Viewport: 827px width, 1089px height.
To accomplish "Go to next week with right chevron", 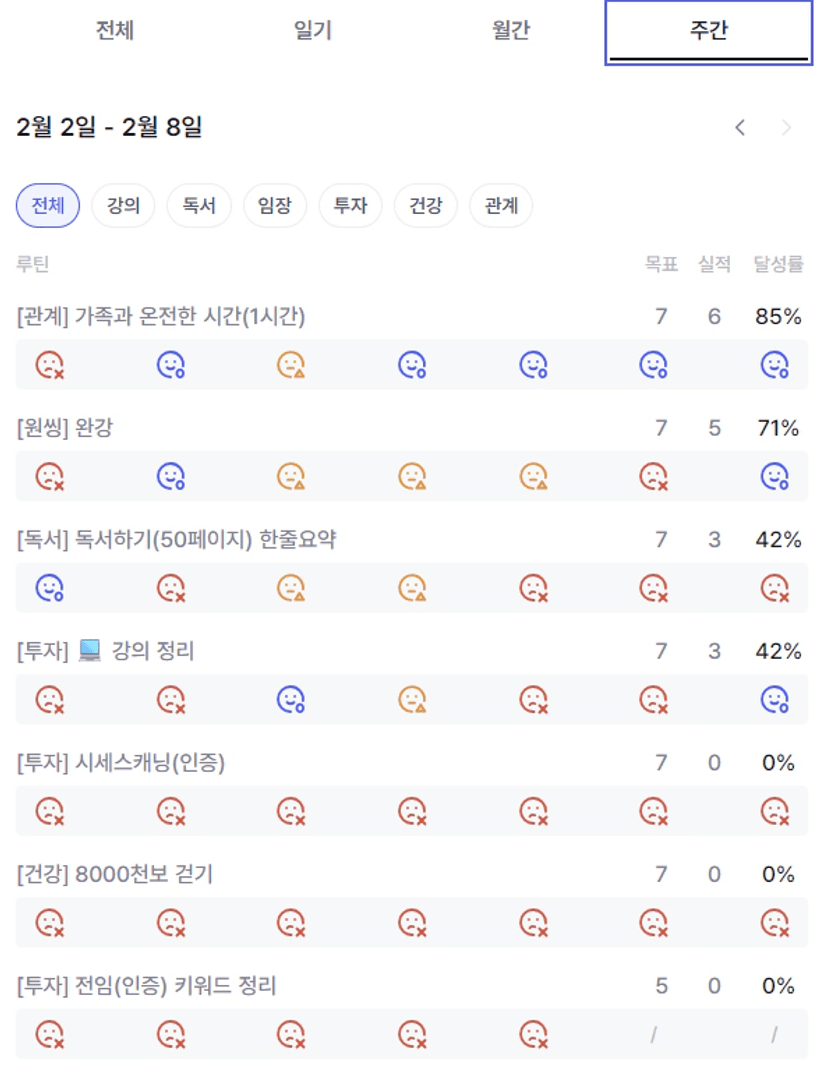I will click(x=786, y=128).
